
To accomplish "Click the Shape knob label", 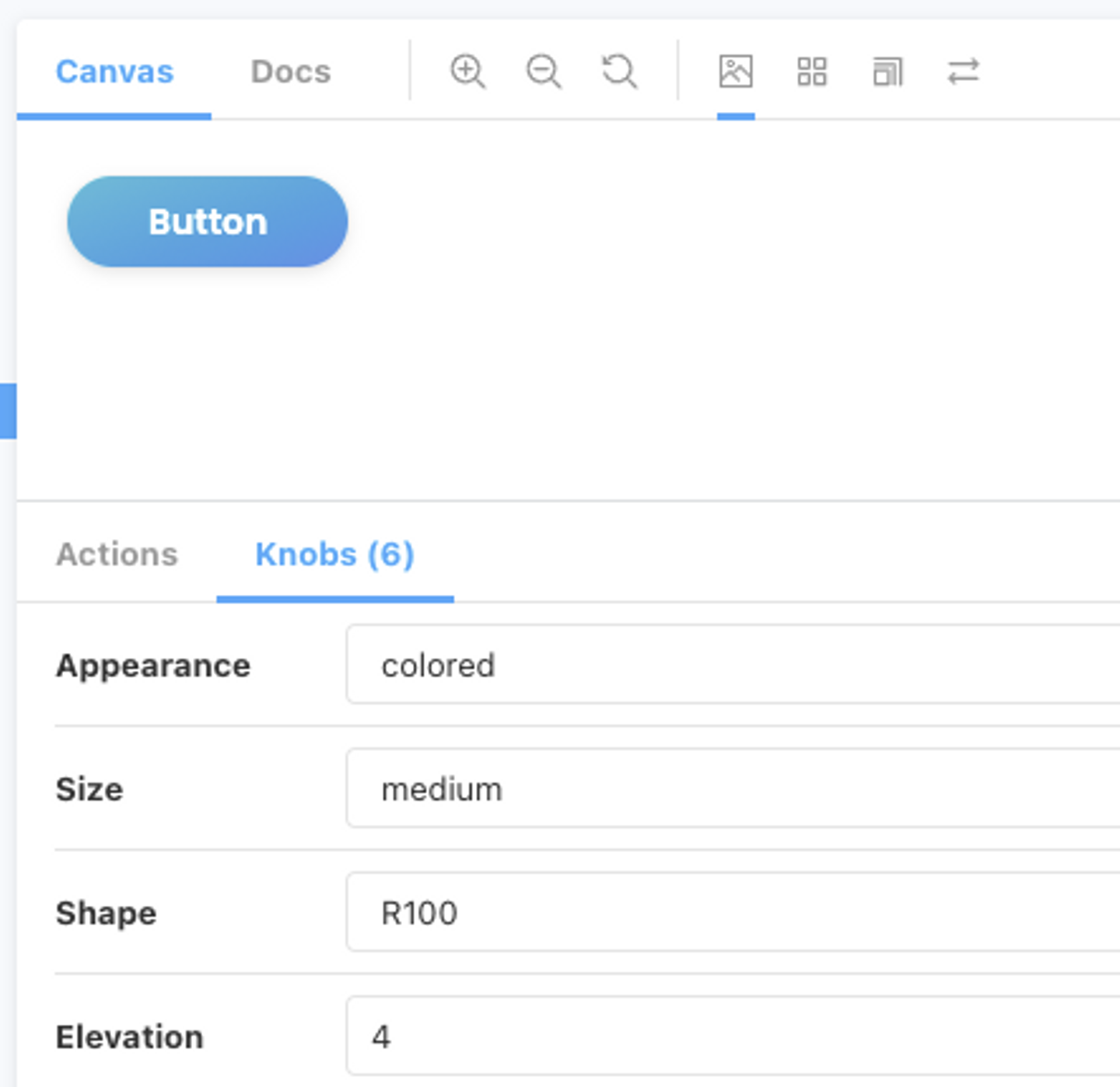I will click(x=106, y=913).
